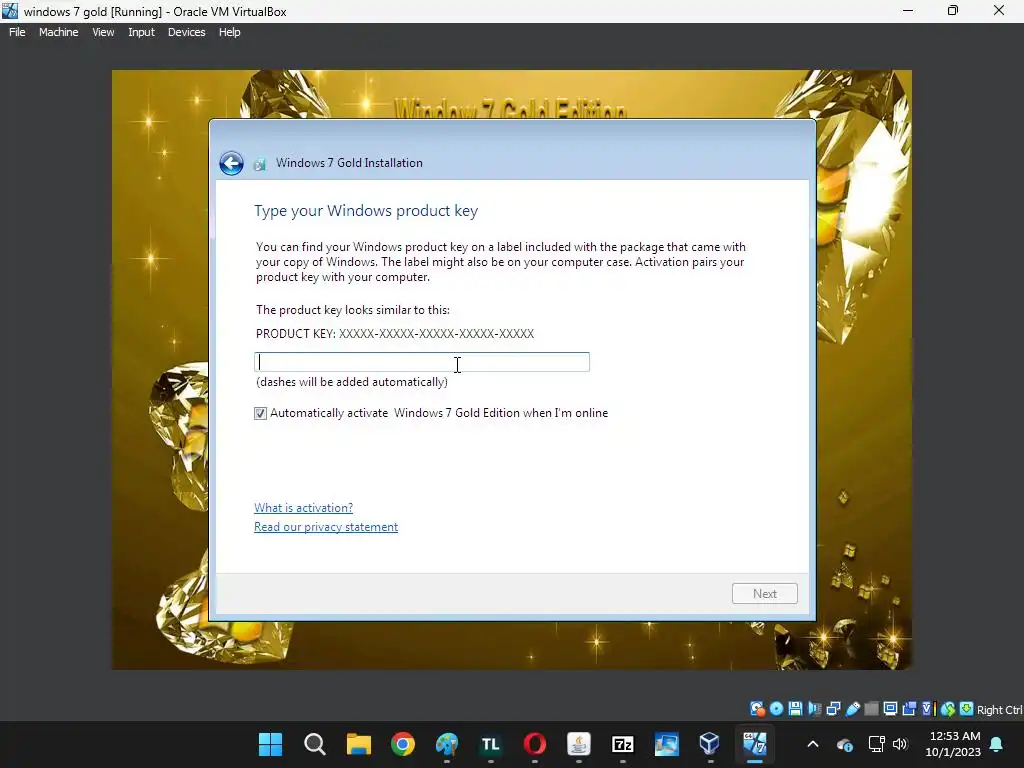This screenshot has width=1024, height=768.
Task: Restore down the VirtualBox window
Action: click(x=953, y=10)
